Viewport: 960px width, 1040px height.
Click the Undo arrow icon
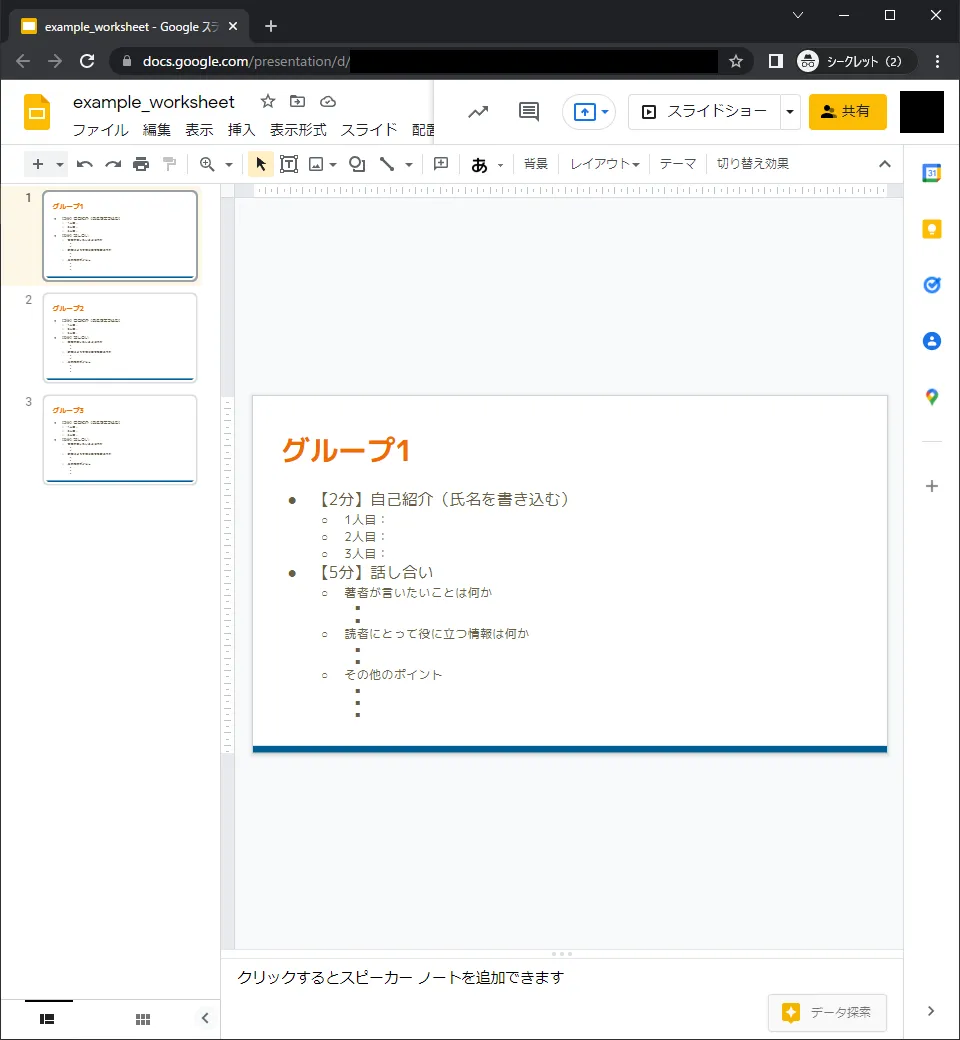pos(85,164)
